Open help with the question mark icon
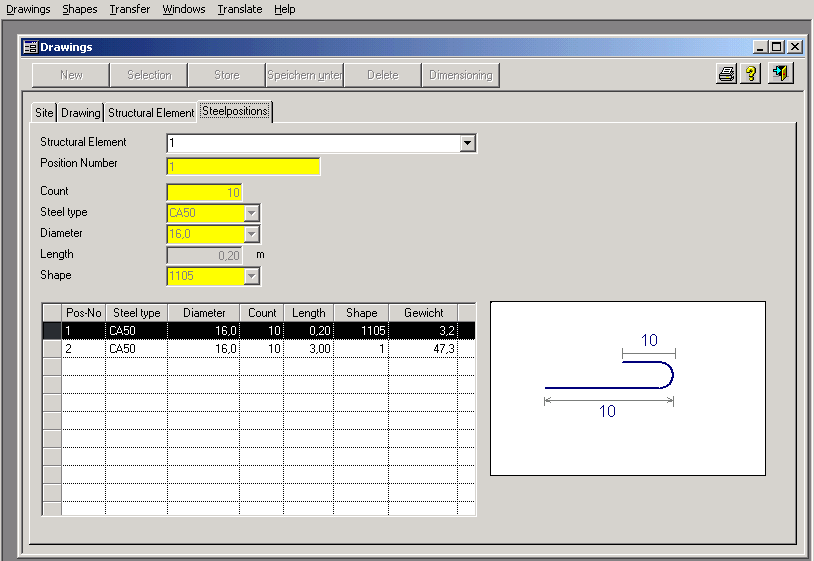Viewport: 814px width, 561px height. (752, 75)
